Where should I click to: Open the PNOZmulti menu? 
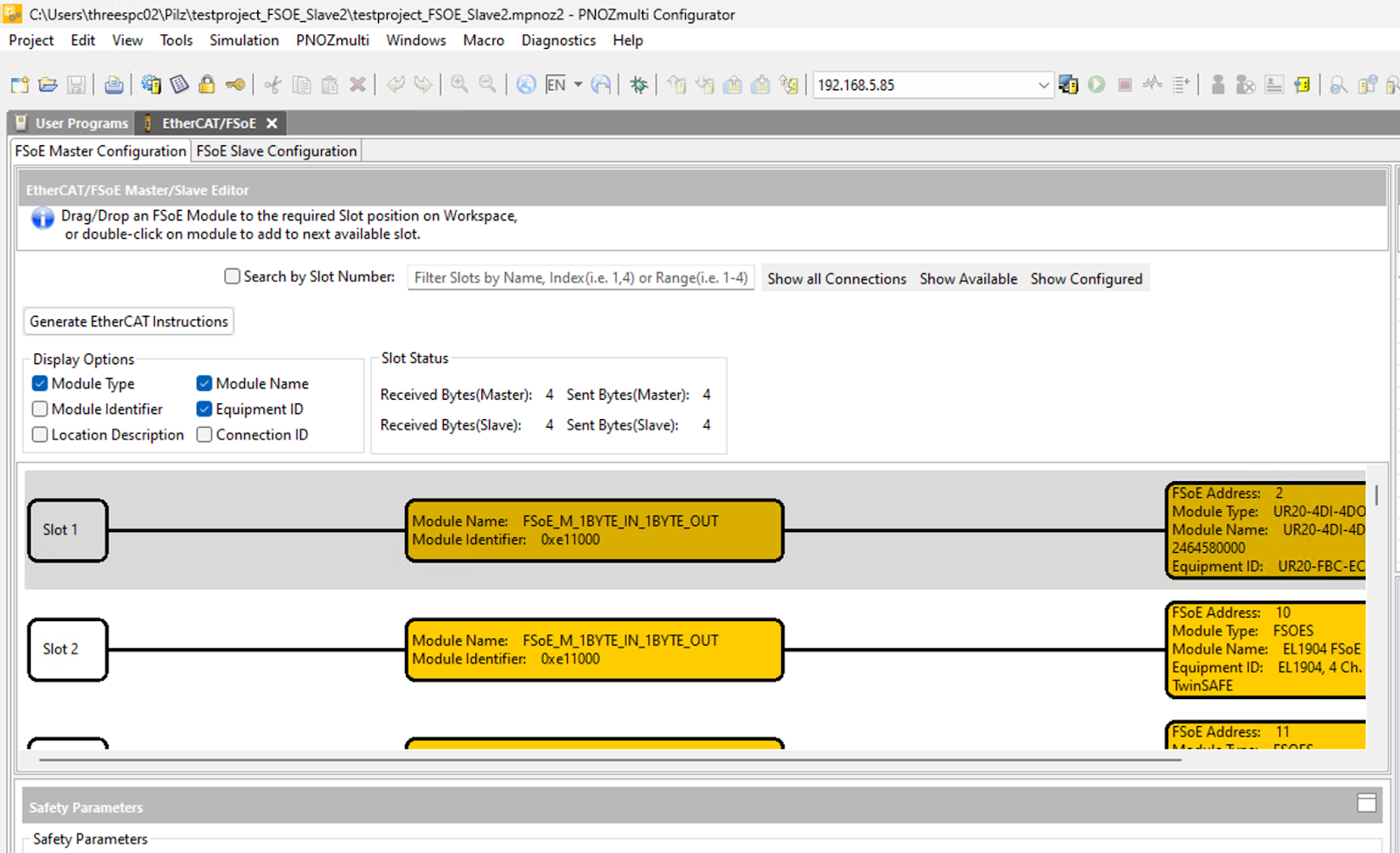pos(332,40)
